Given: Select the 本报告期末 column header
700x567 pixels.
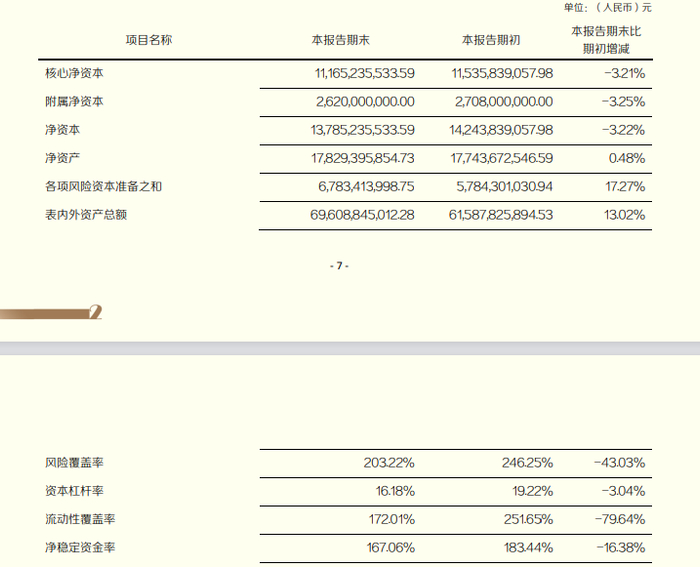Looking at the screenshot, I should coord(341,40).
